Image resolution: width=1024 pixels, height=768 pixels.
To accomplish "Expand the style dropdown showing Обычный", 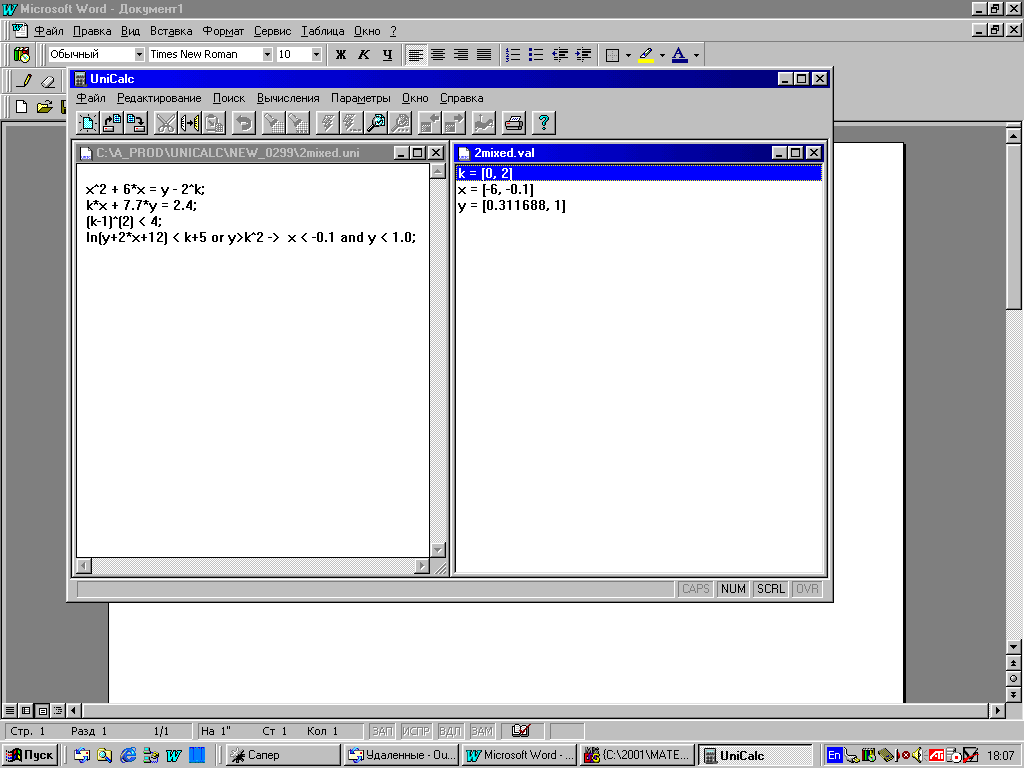I will tap(139, 54).
